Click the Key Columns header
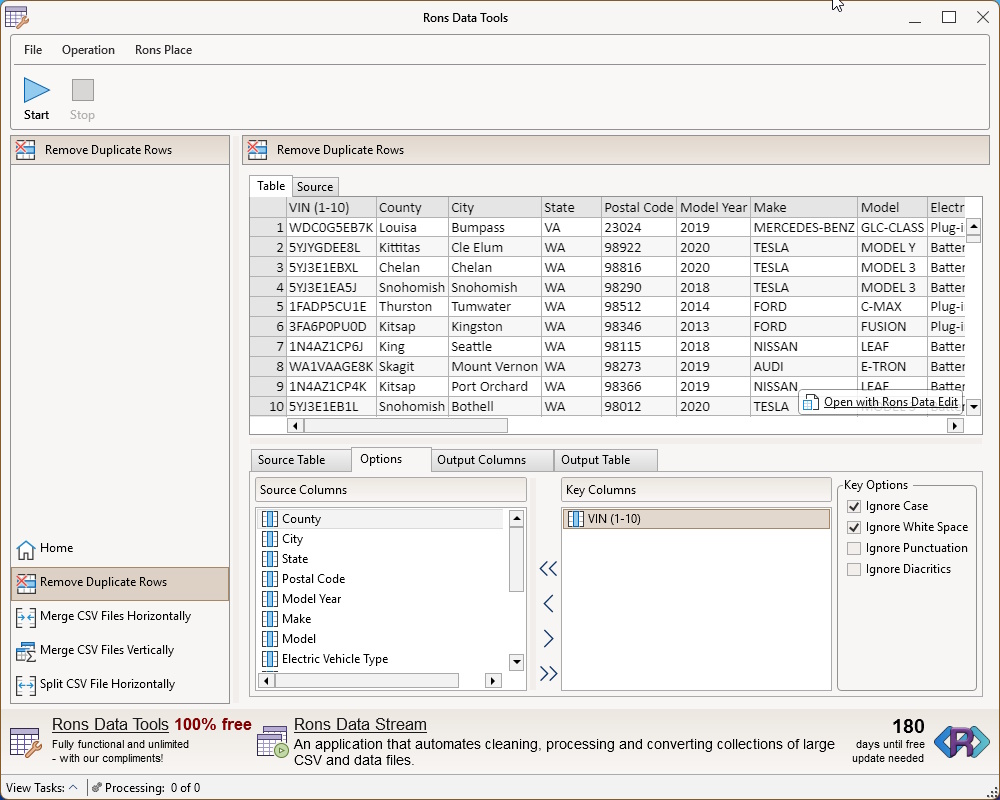Viewport: 1000px width, 800px height. click(x=696, y=490)
